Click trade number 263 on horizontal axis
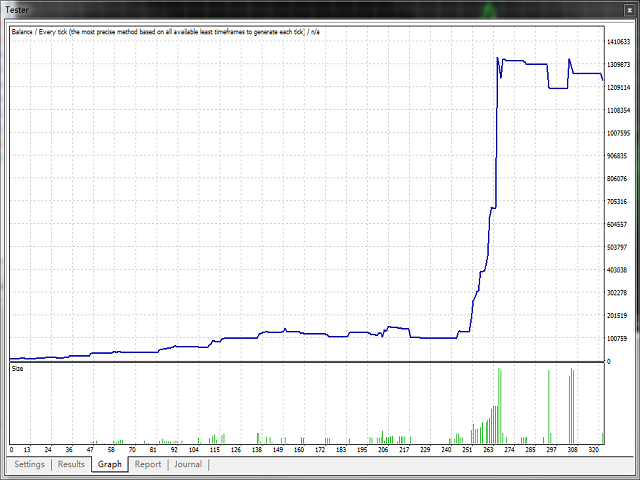640x480 pixels. 488,451
